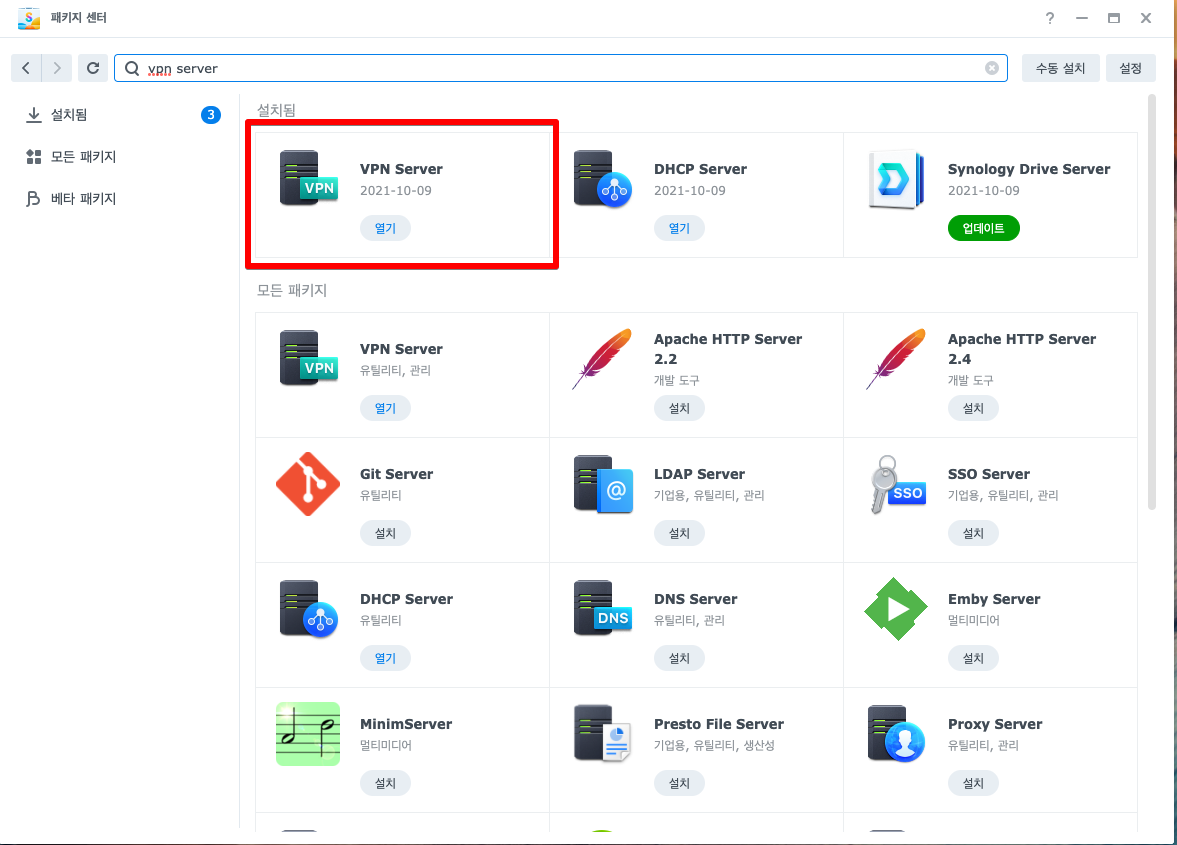Click the Package Center app logo icon

[x=29, y=18]
